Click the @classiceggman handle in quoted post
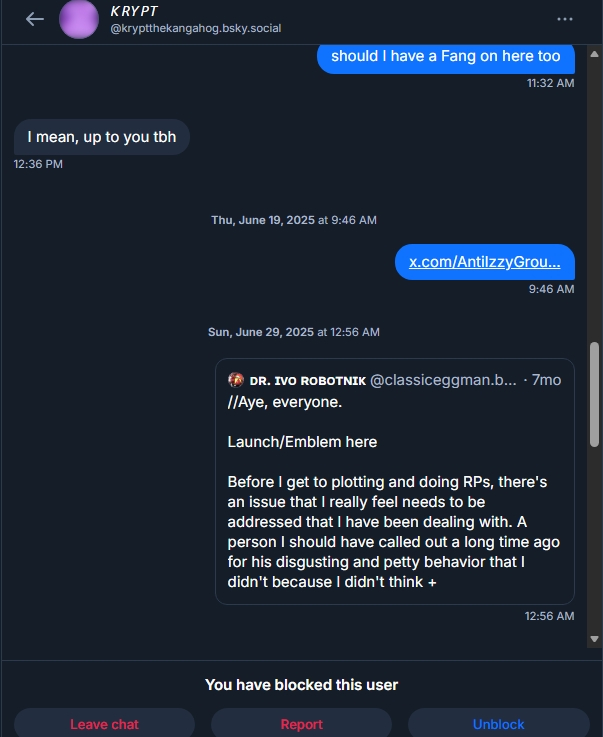Viewport: 603px width, 737px height. point(444,381)
